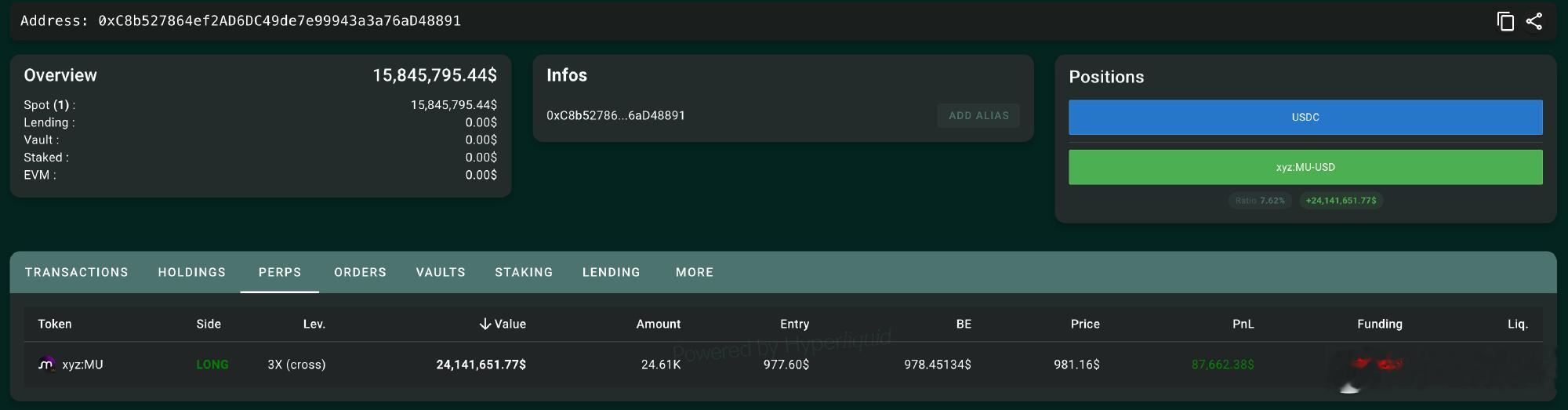
Task: Open the xyz:MU perp position row
Action: pos(783,364)
